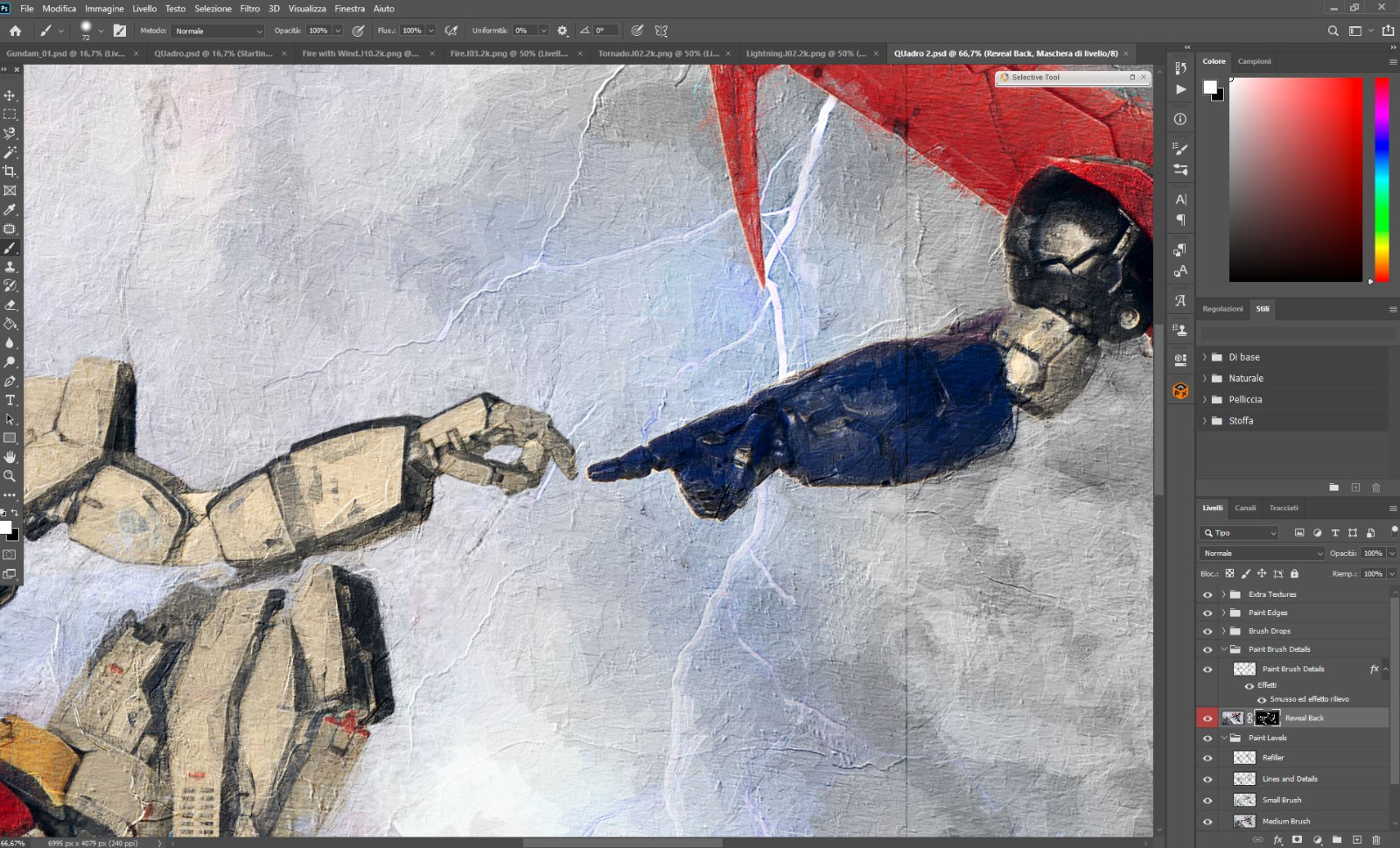Screen dimensions: 1400x848
Task: Click the zoom level 66,67% status field
Action: (x=13, y=844)
